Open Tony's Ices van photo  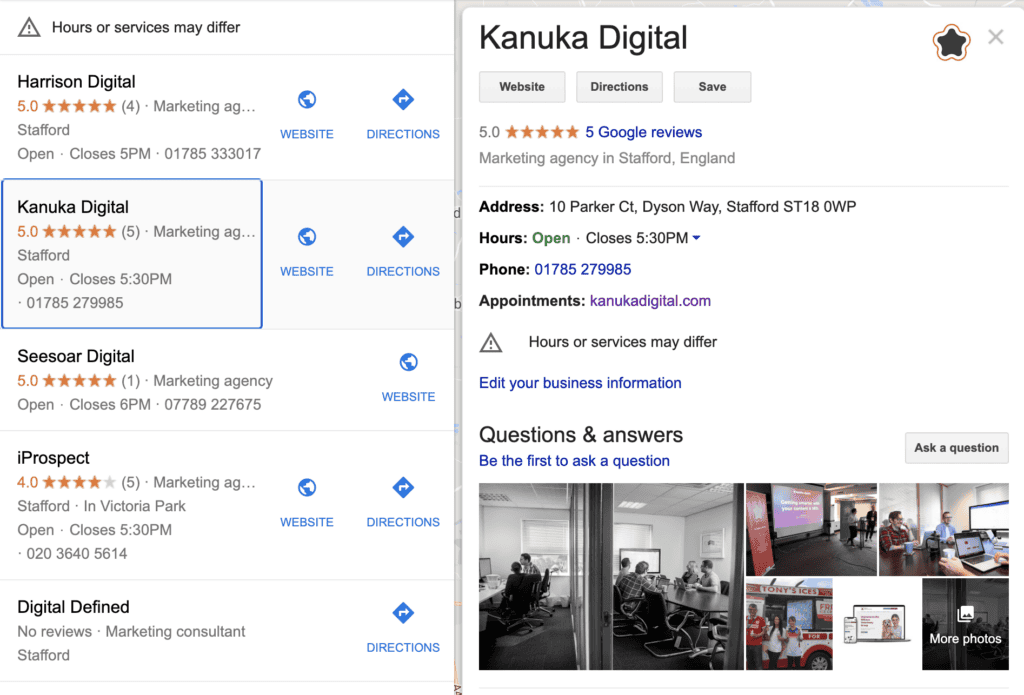(790, 624)
